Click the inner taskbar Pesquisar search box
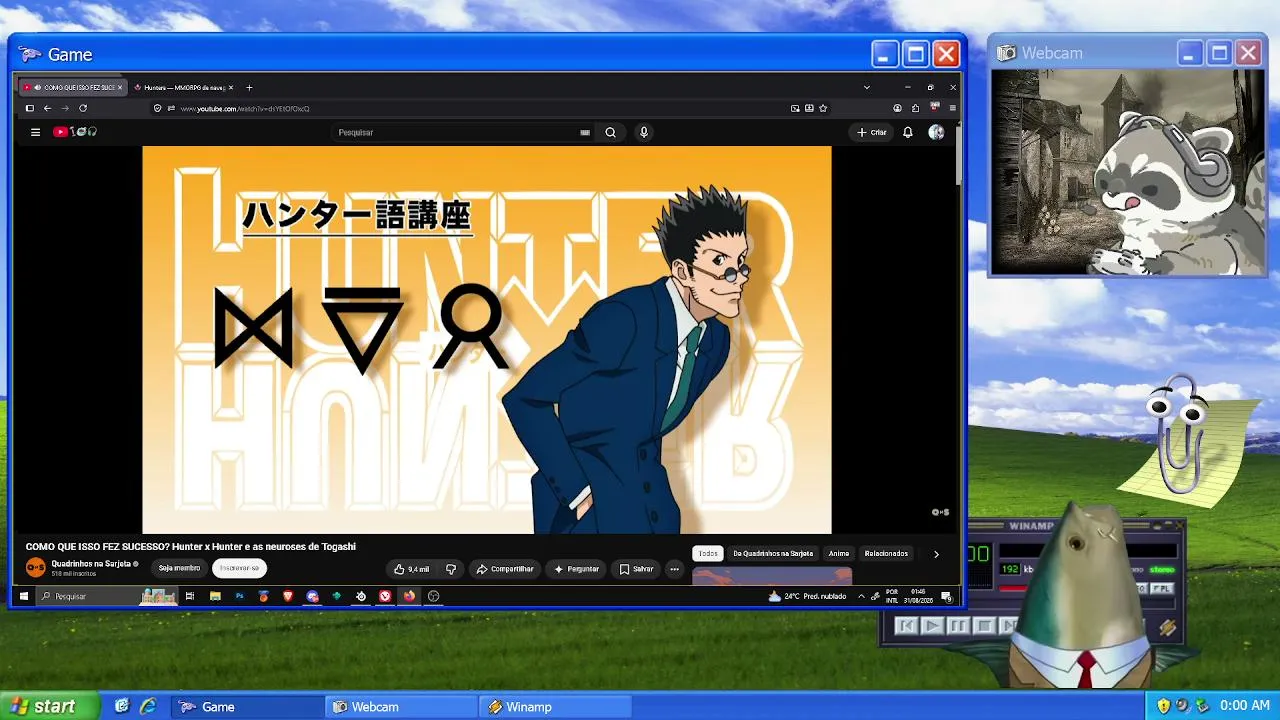Image resolution: width=1280 pixels, height=720 pixels. click(x=108, y=596)
